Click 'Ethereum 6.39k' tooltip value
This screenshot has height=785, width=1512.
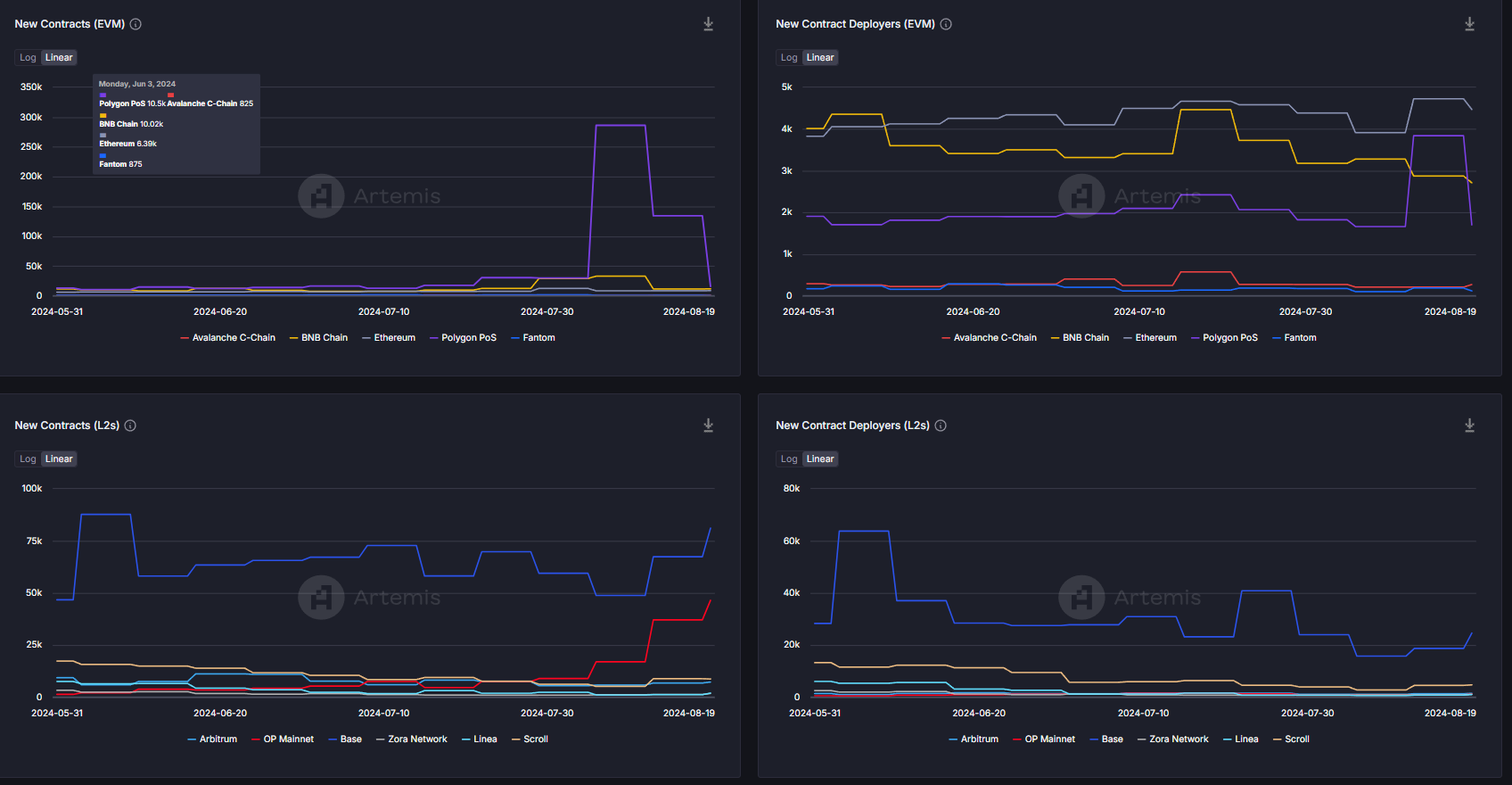[x=127, y=144]
